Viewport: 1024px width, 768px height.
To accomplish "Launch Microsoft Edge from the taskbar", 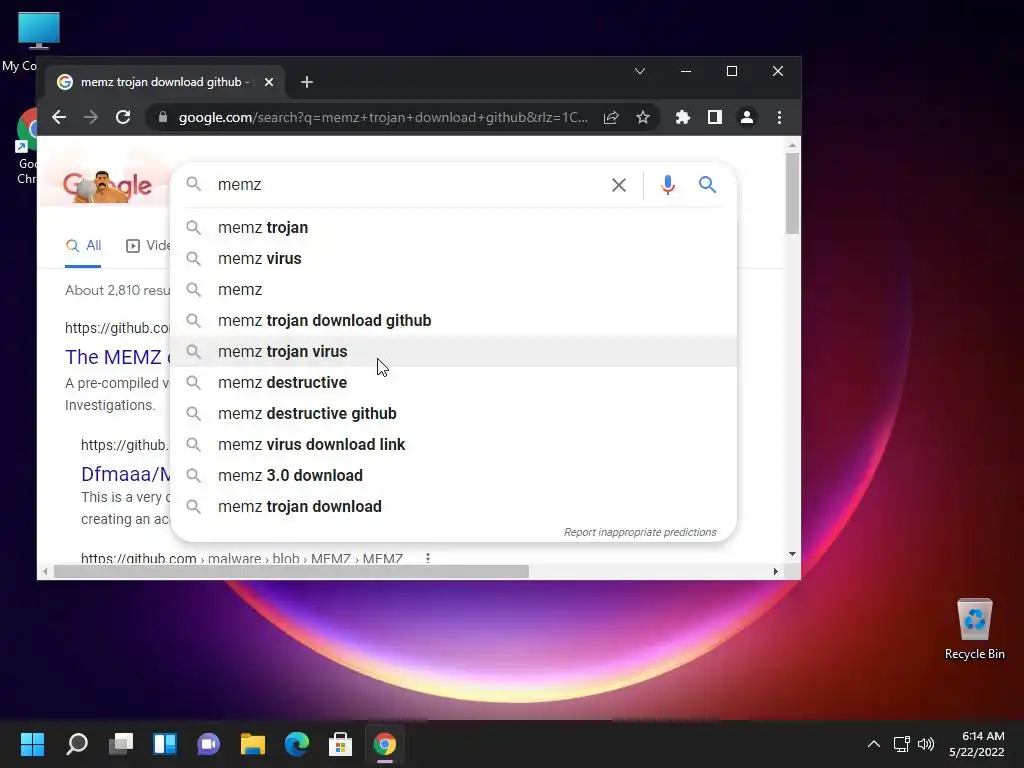I will click(296, 744).
